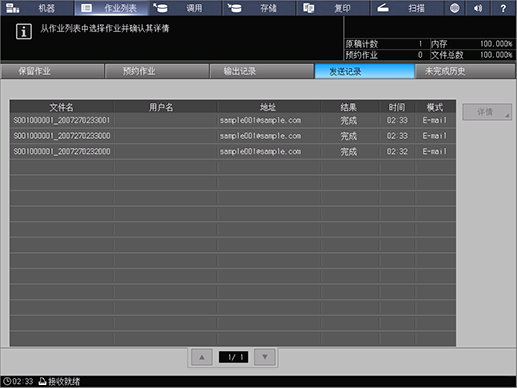The width and height of the screenshot is (517, 388).
Task: Click the speaker volume icon
Action: tap(478, 8)
